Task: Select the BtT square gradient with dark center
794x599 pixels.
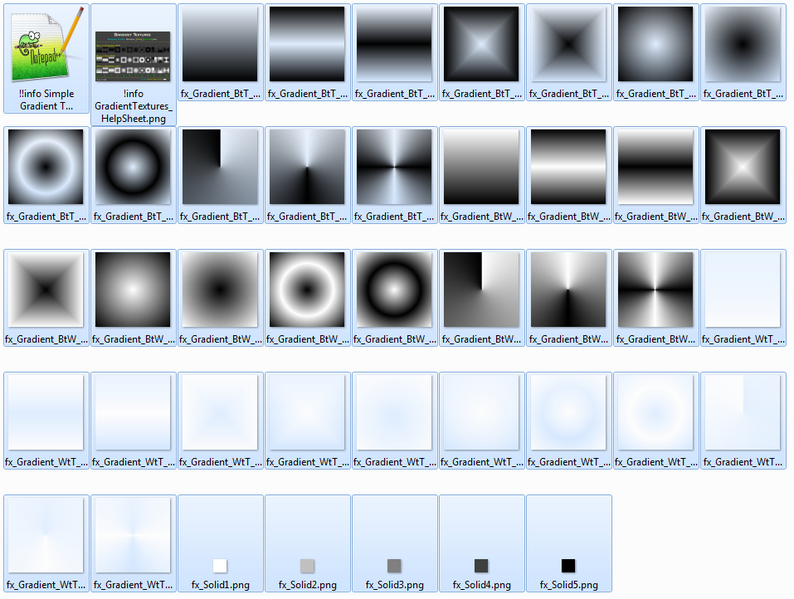Action: (x=569, y=52)
